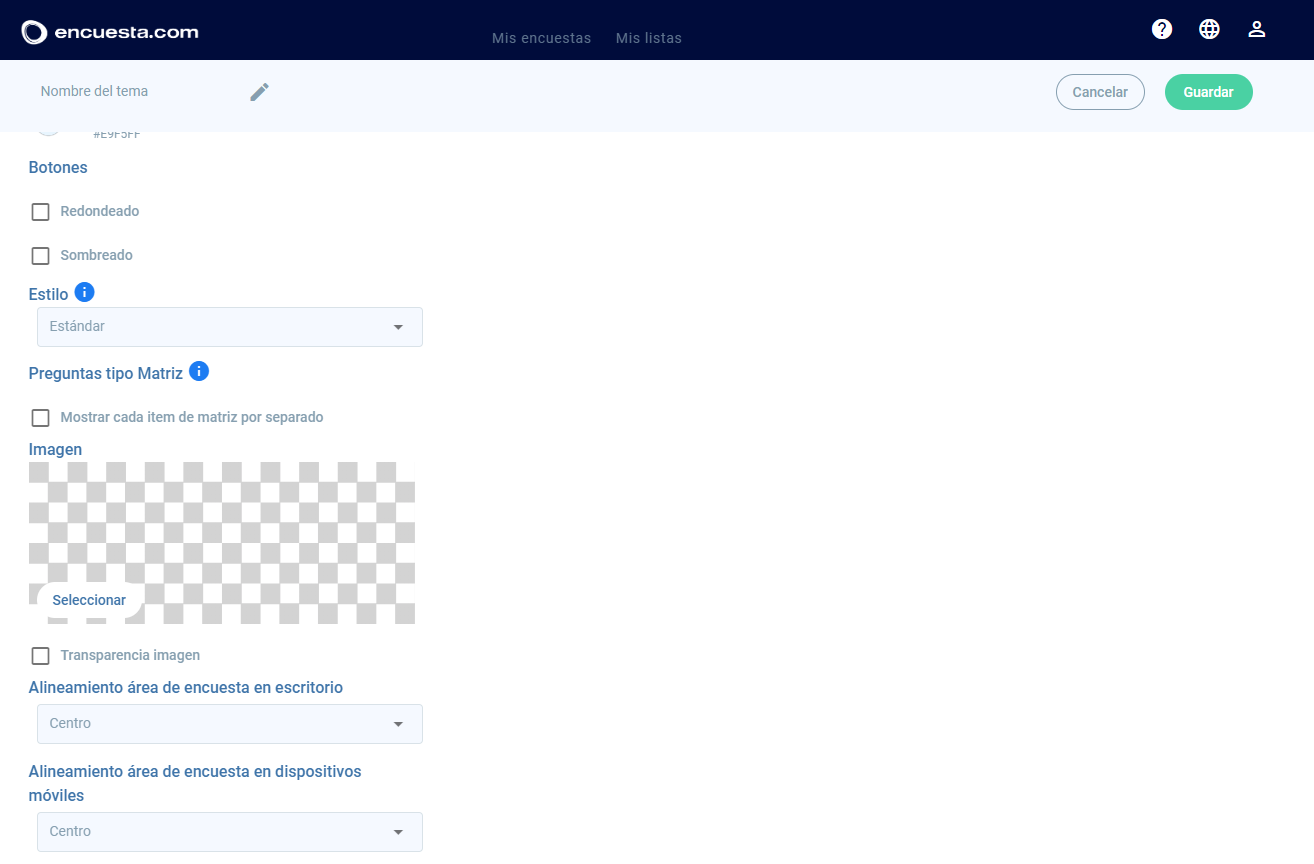Open desktop survey alignment dropdown
Viewport: 1314px width, 864px height.
tap(229, 724)
